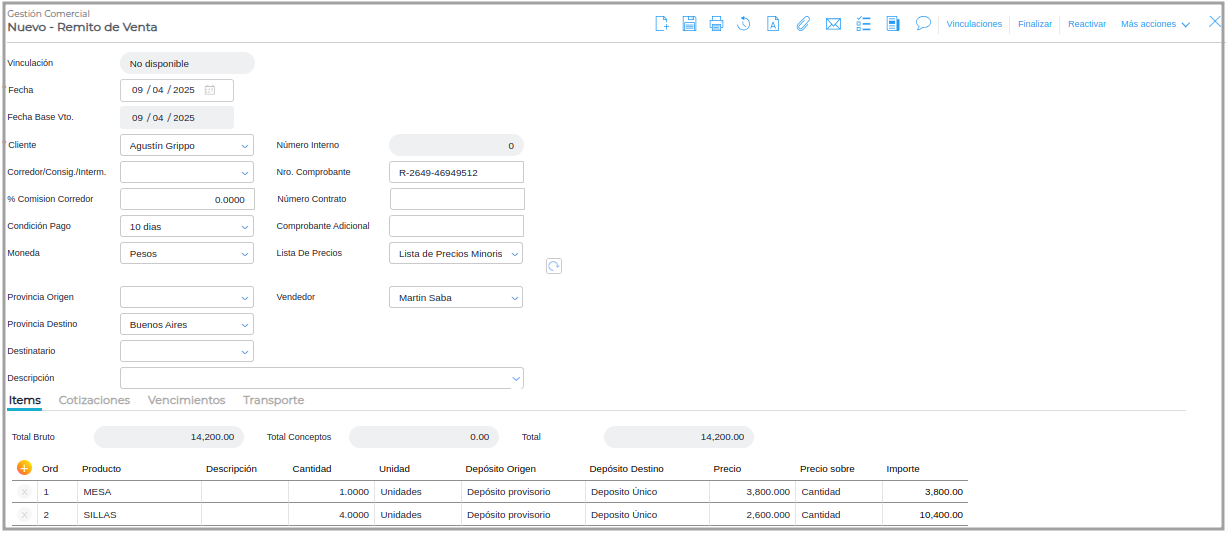This screenshot has height=534, width=1228.
Task: Remove the MESA row with its X icon
Action: point(24,492)
